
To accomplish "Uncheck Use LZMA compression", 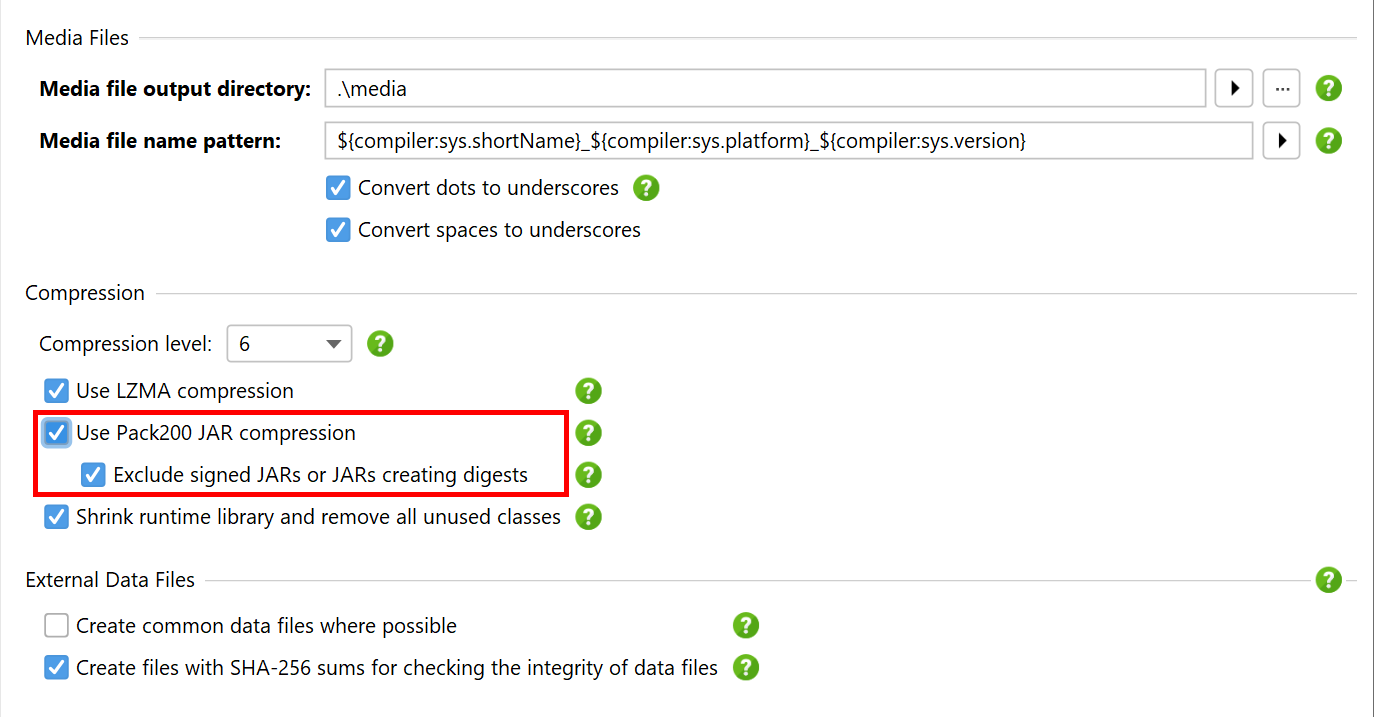I will [56, 391].
